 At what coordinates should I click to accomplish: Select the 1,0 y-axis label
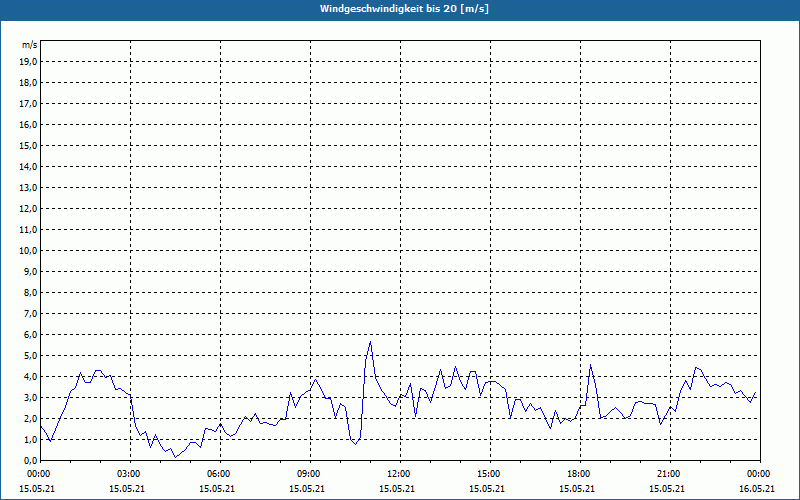pos(31,439)
